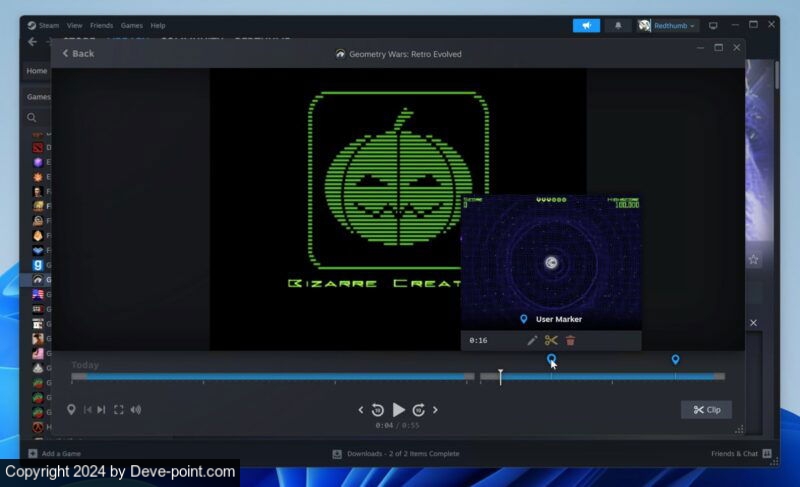800x487 pixels.
Task: Open the Friends menu
Action: 101,25
